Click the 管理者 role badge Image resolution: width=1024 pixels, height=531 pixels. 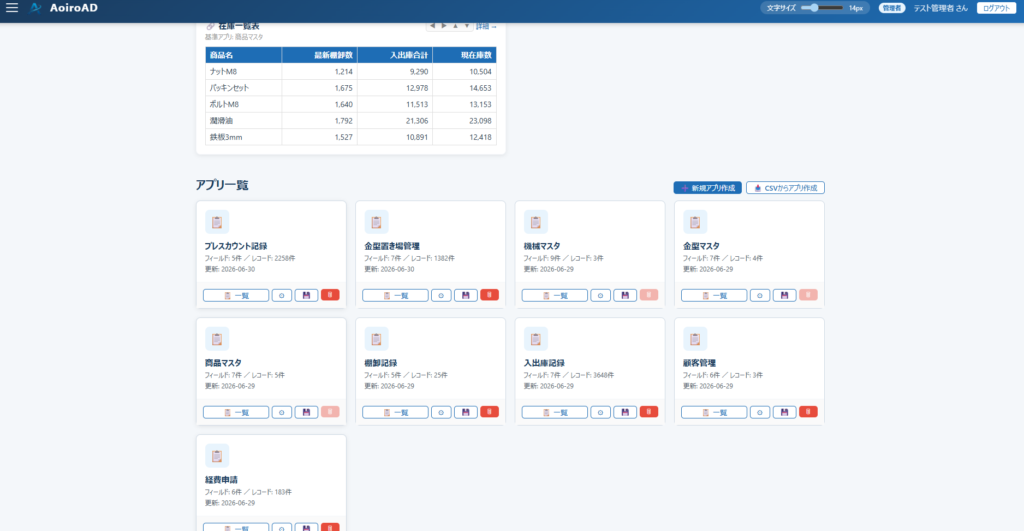tap(891, 8)
